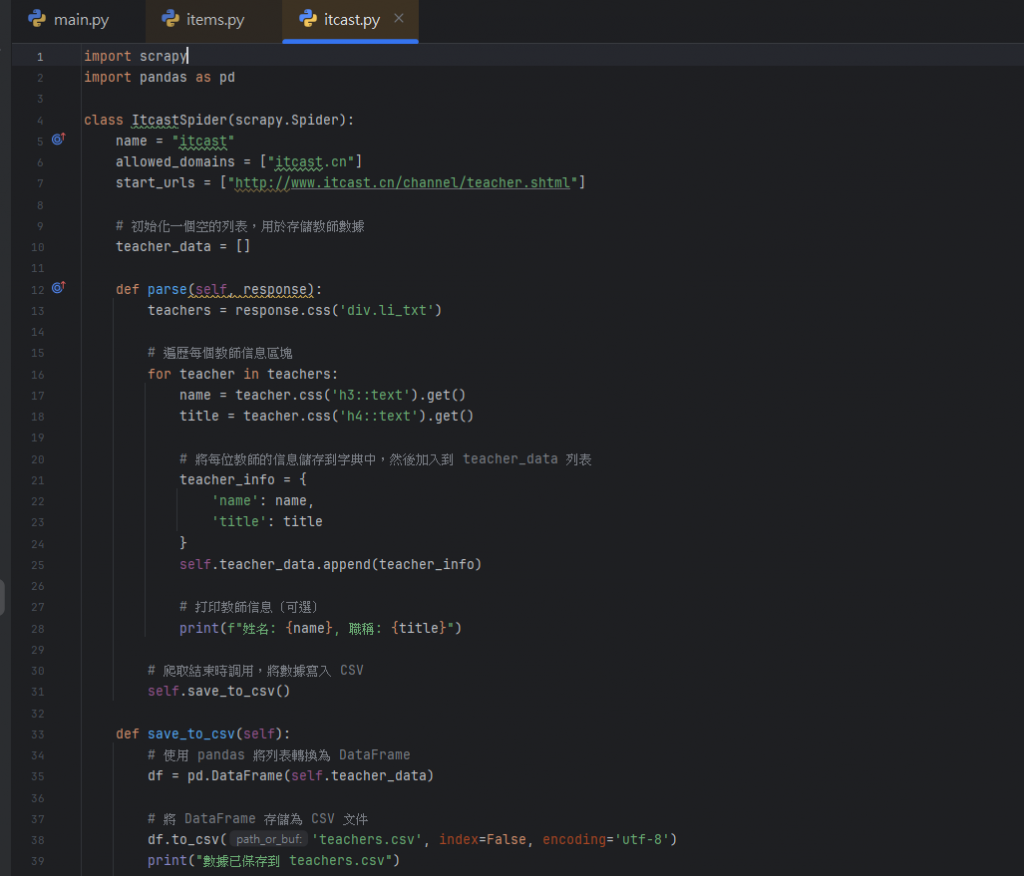Click pd.DataFrame(self.teacher_data) line
1024x876 pixels.
(x=291, y=776)
